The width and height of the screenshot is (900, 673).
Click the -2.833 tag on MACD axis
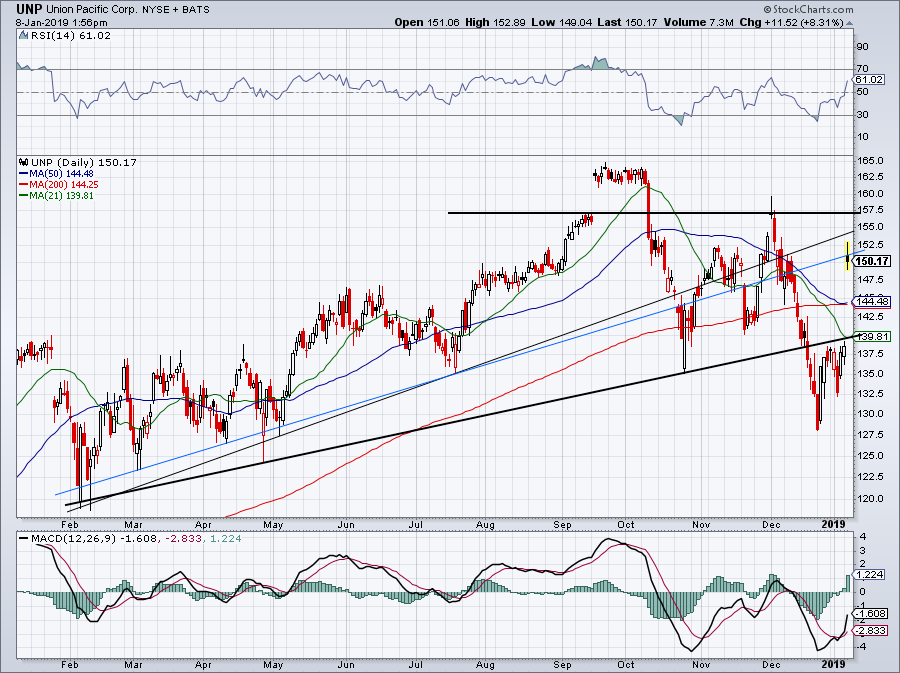(x=871, y=631)
